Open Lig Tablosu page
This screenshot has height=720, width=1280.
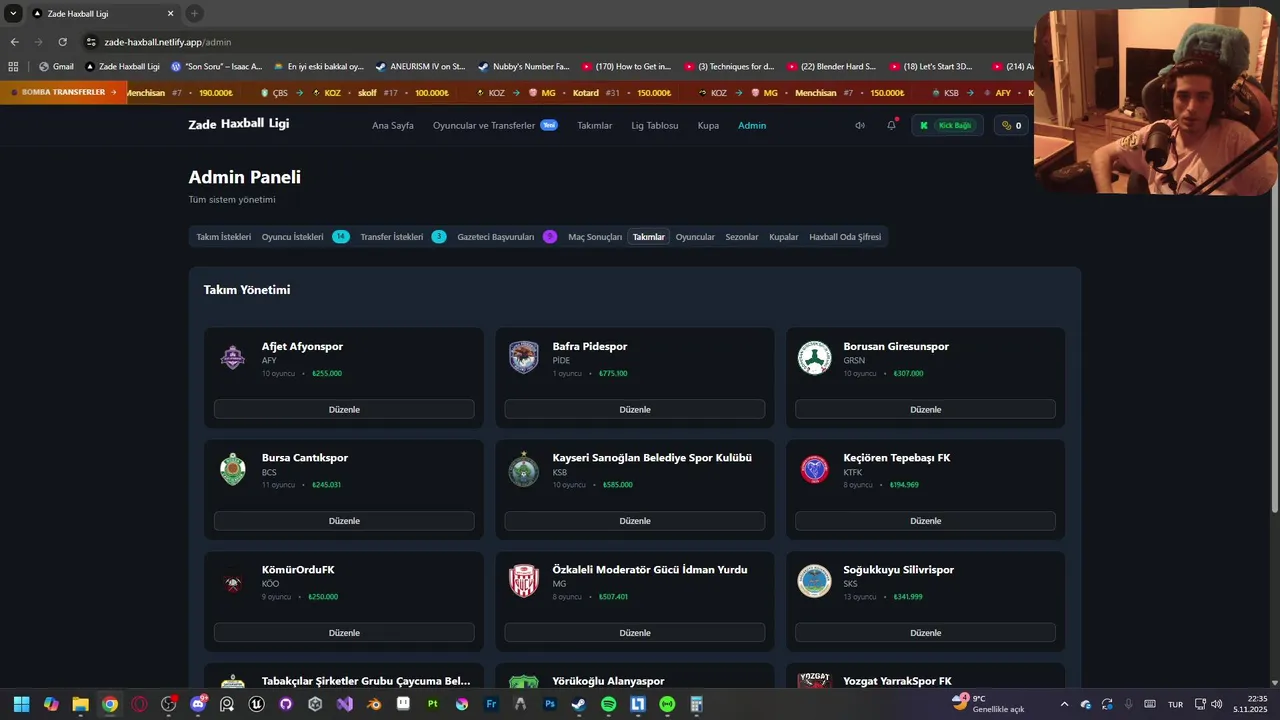[x=655, y=126]
